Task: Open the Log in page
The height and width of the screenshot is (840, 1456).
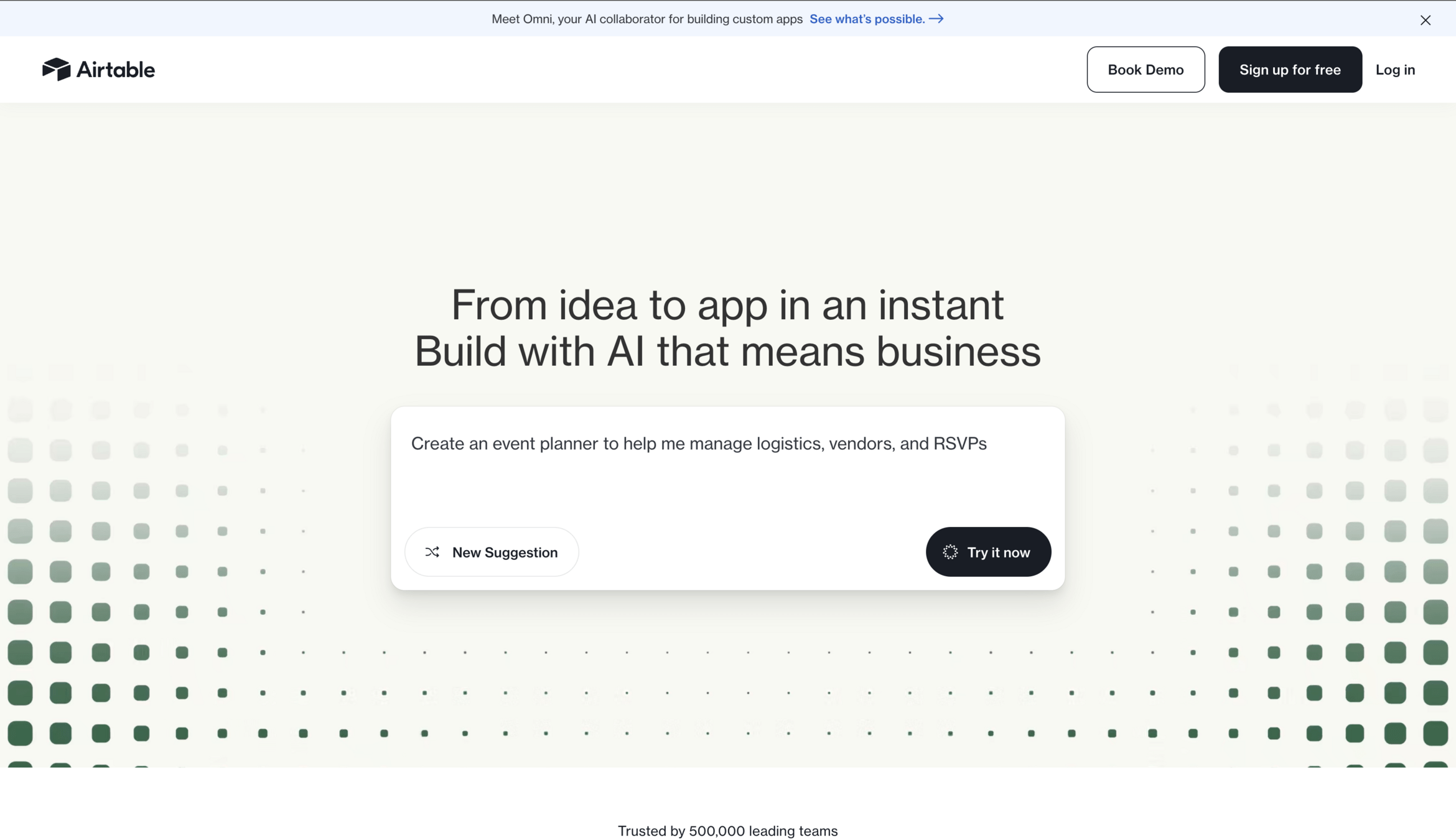Action: pos(1394,70)
